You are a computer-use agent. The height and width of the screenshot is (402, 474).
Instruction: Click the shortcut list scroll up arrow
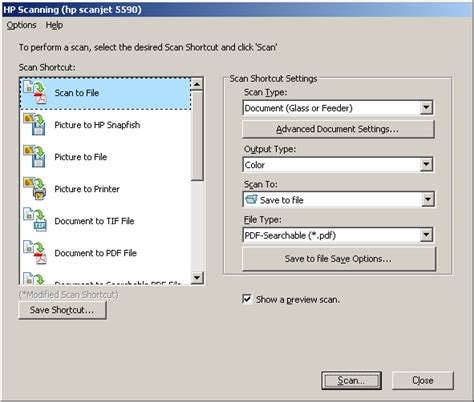click(197, 84)
